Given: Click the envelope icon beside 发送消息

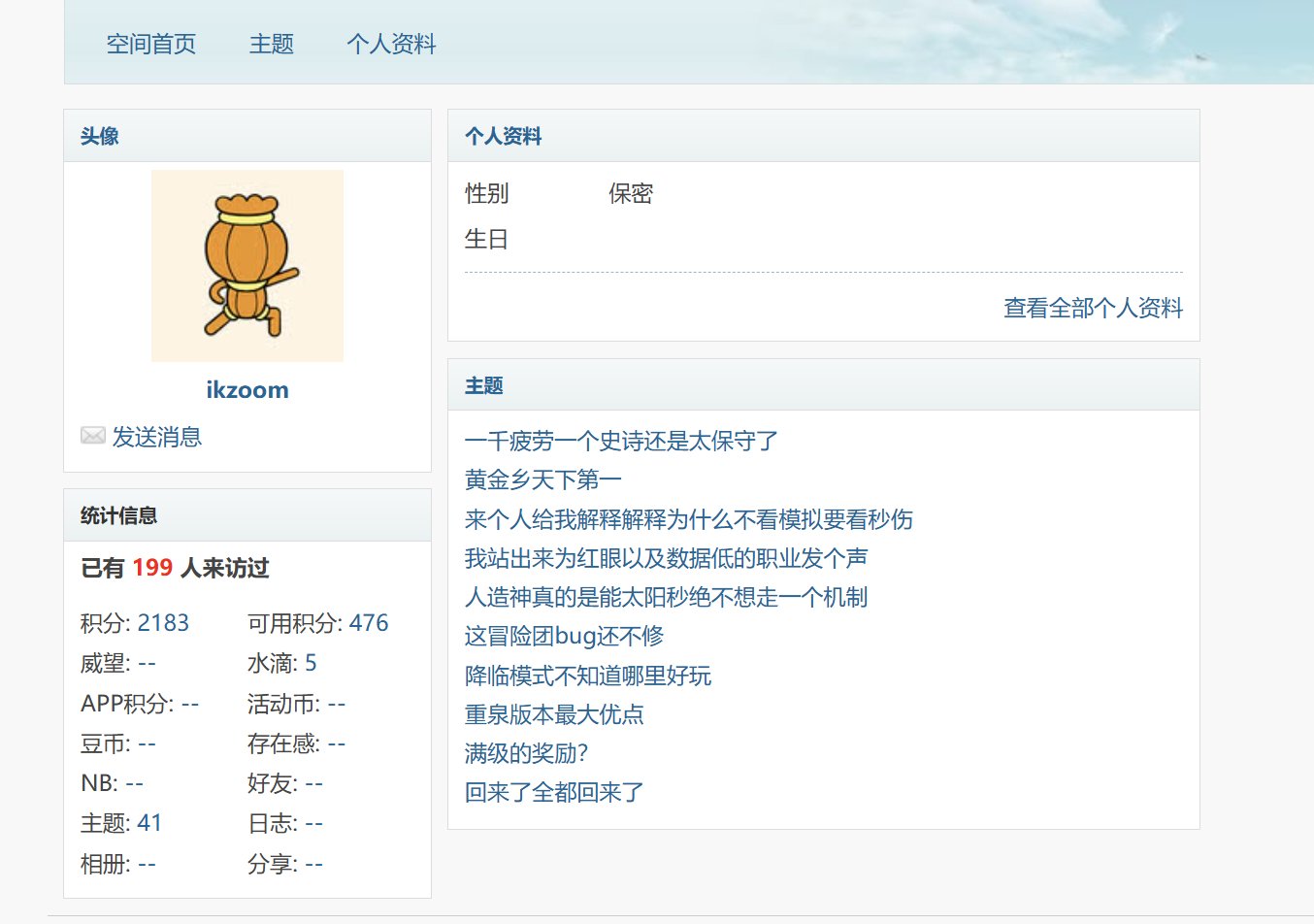Looking at the screenshot, I should [x=92, y=436].
